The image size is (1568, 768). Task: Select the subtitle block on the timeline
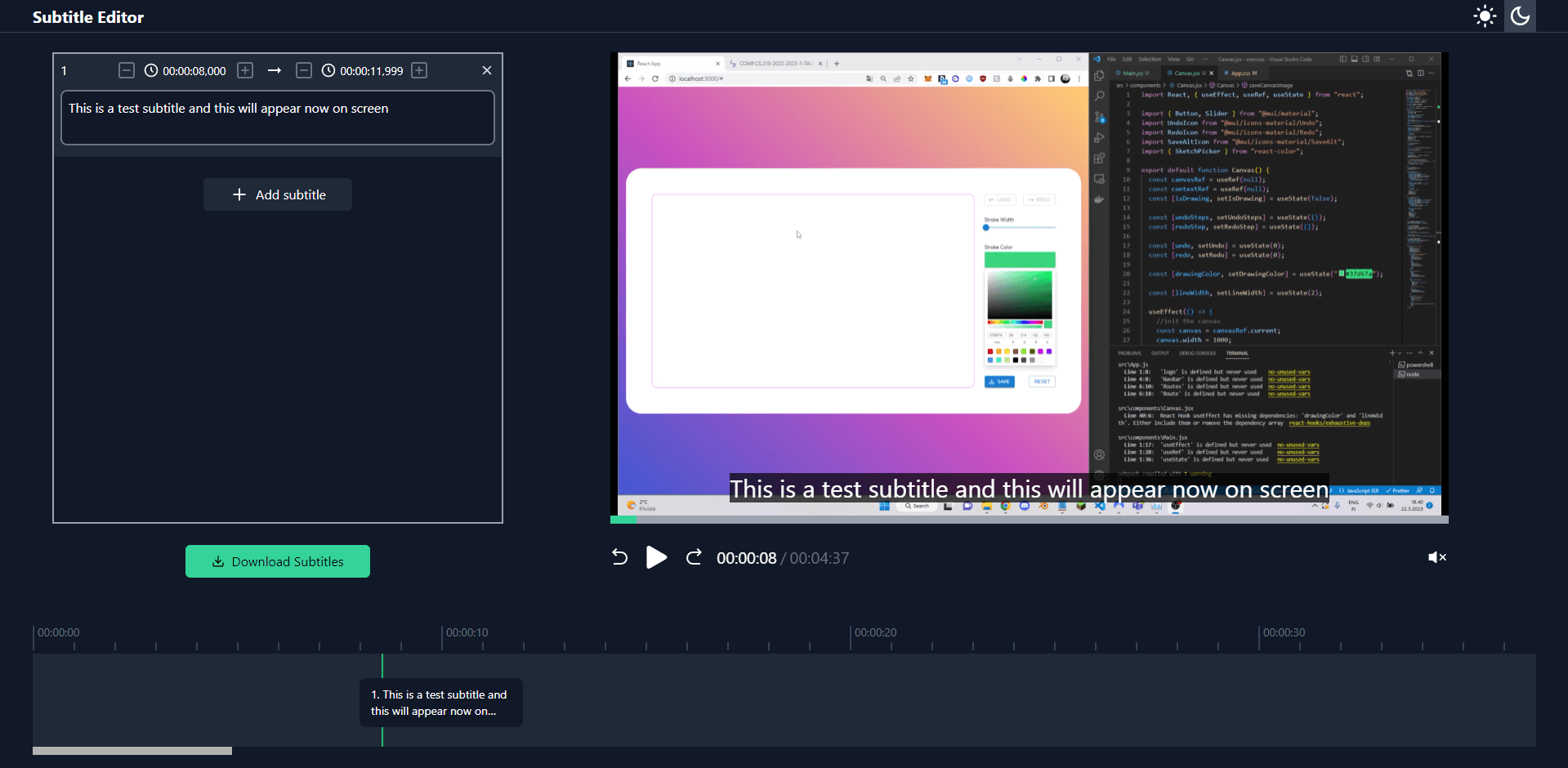coord(440,703)
